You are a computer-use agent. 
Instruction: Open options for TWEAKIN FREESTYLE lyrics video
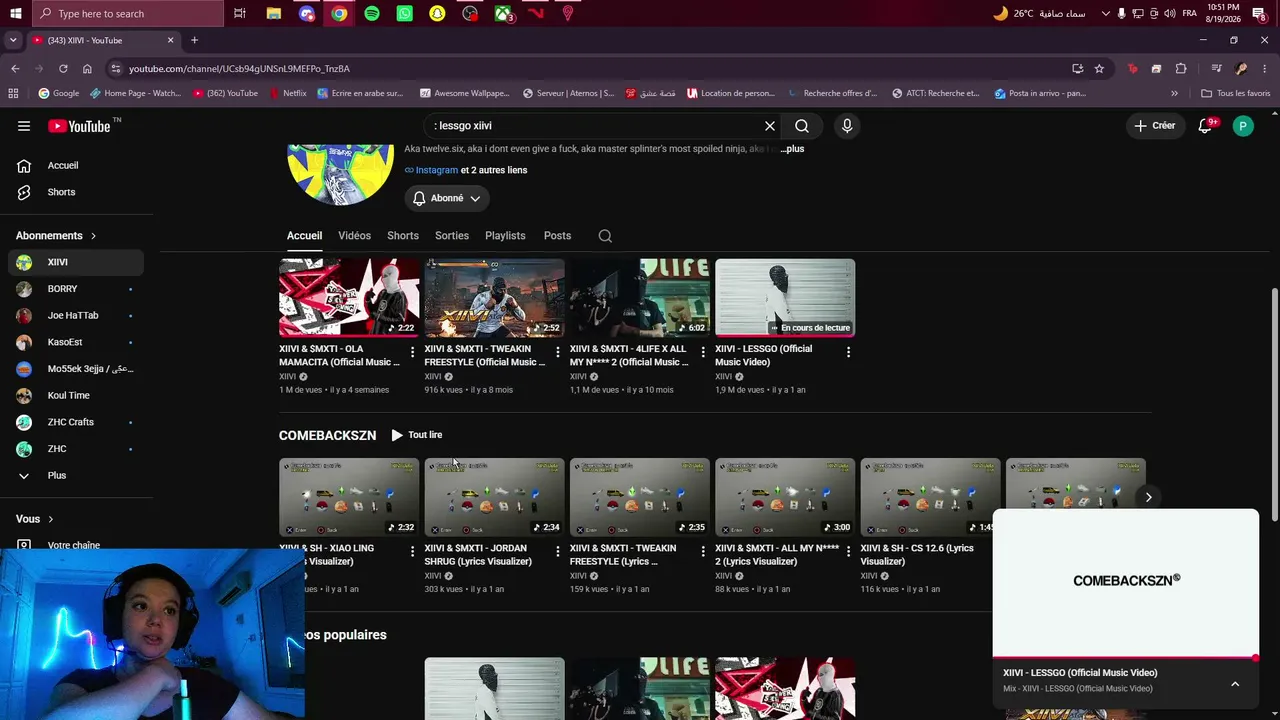pyautogui.click(x=703, y=551)
